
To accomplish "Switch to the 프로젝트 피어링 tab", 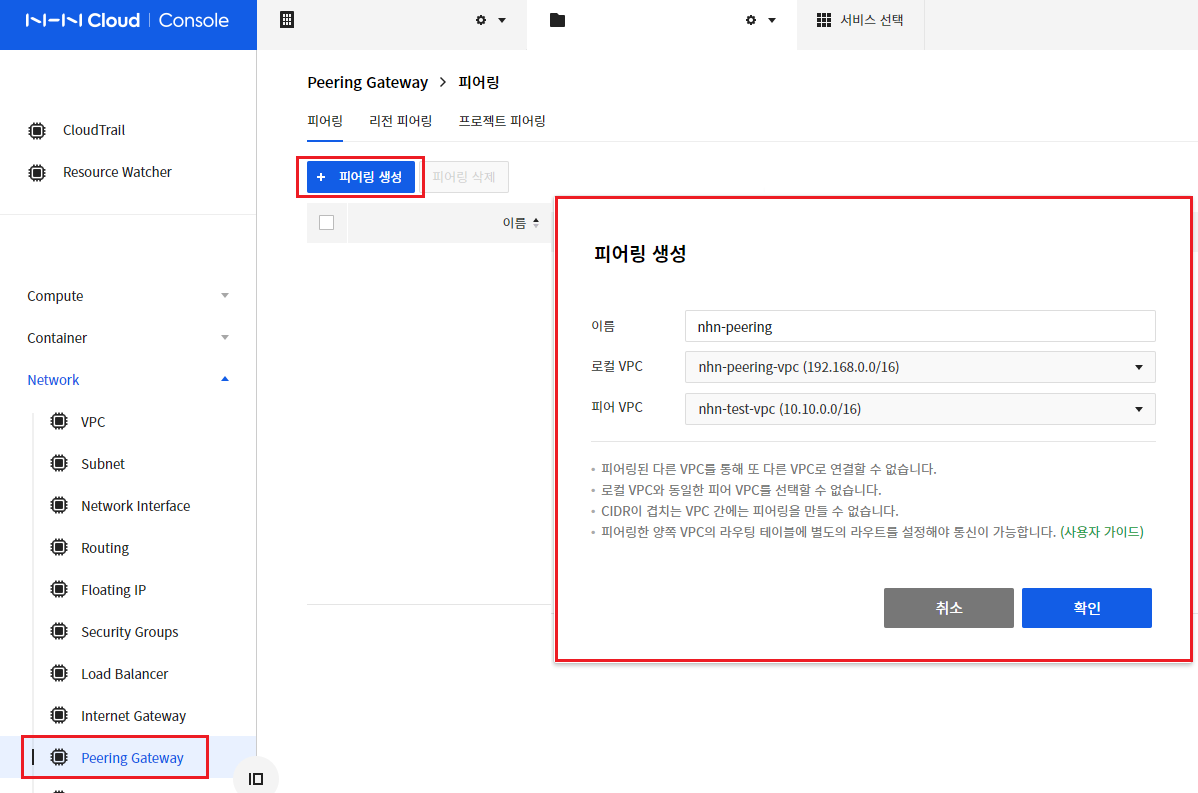I will [502, 121].
